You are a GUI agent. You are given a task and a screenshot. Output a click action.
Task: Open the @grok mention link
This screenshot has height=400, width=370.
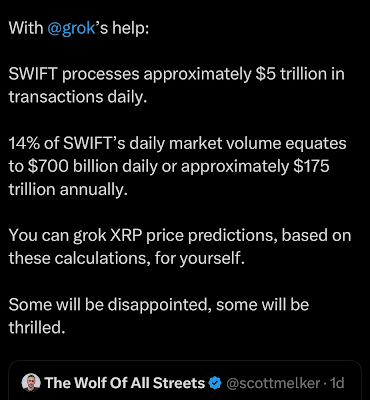click(x=71, y=28)
